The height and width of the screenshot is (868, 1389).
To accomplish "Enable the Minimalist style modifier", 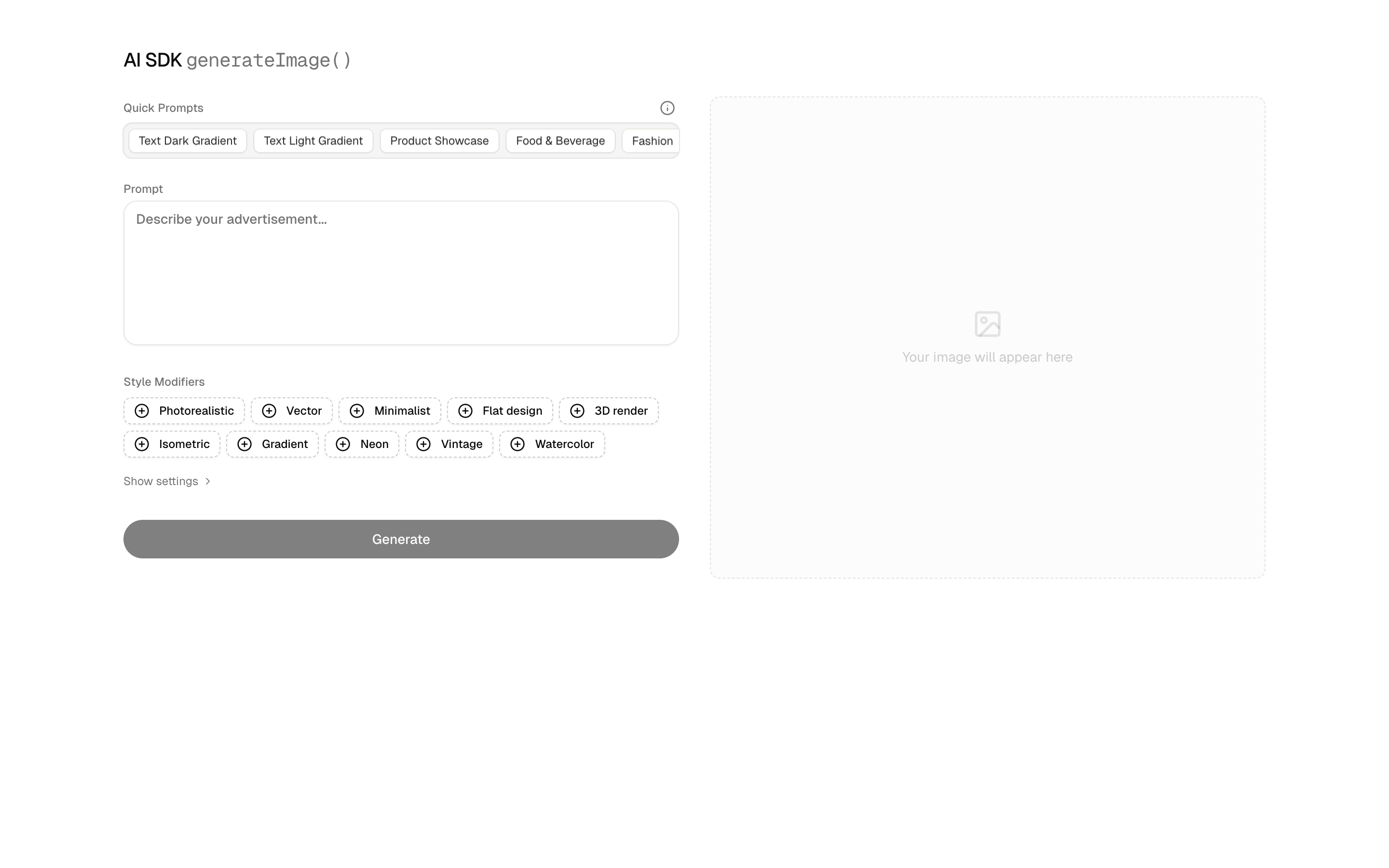I will click(x=390, y=411).
